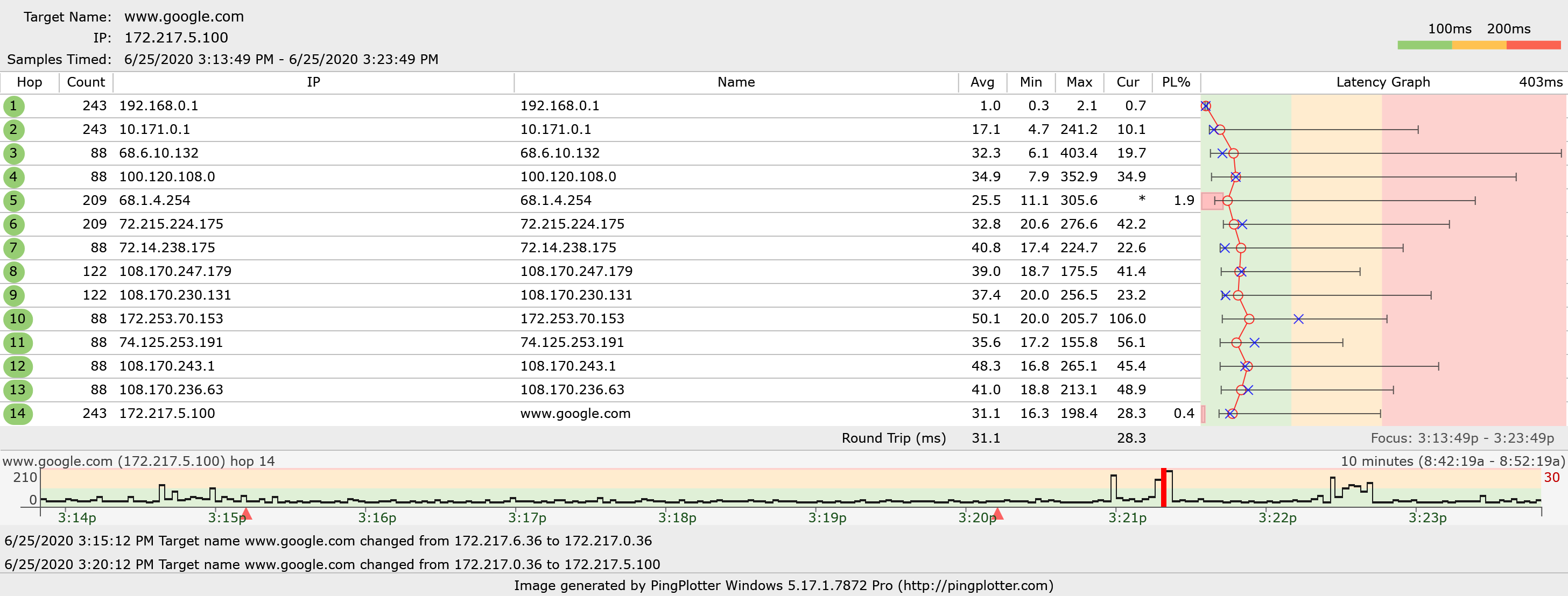Click the IP column header

[313, 82]
